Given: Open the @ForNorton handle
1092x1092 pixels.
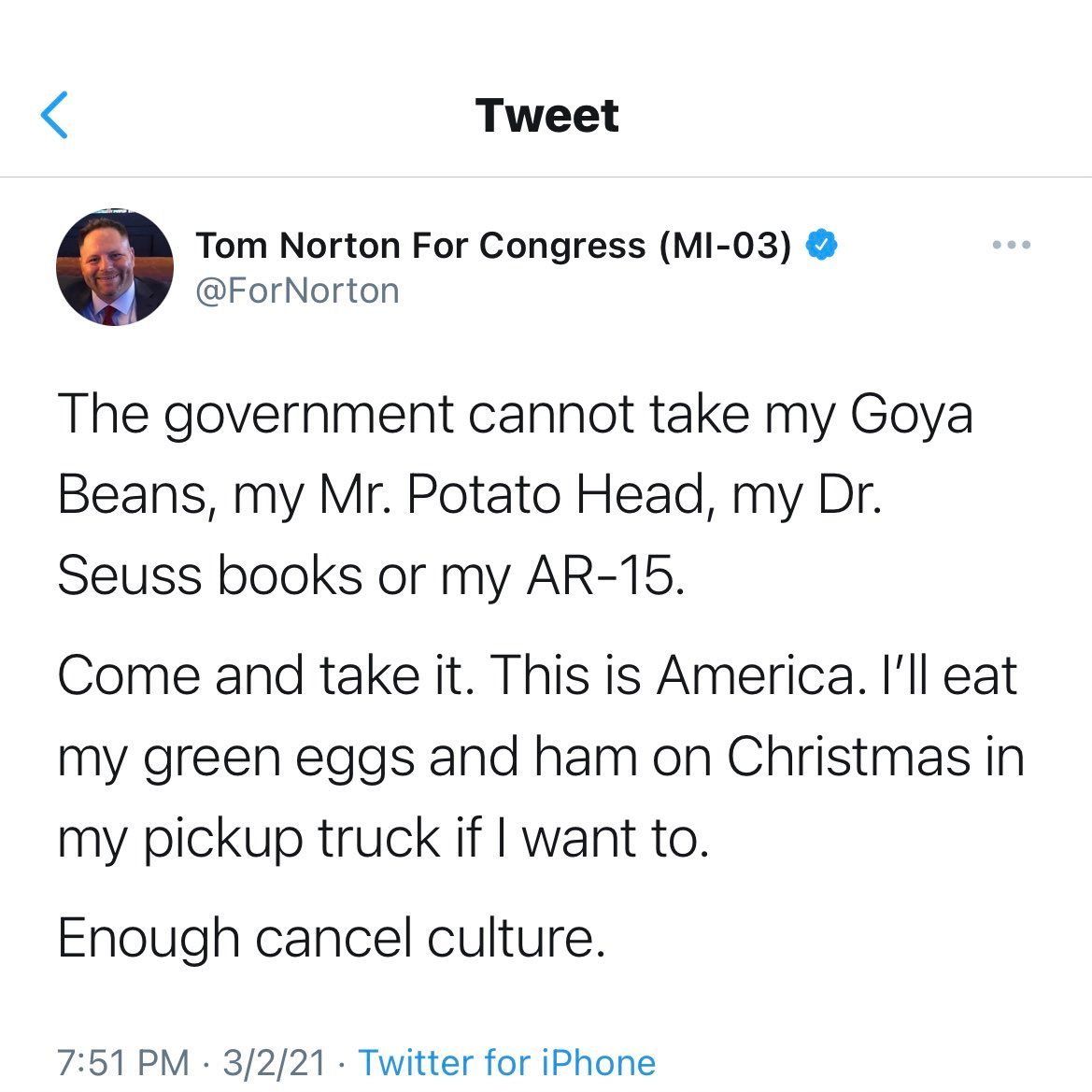Looking at the screenshot, I should [297, 291].
